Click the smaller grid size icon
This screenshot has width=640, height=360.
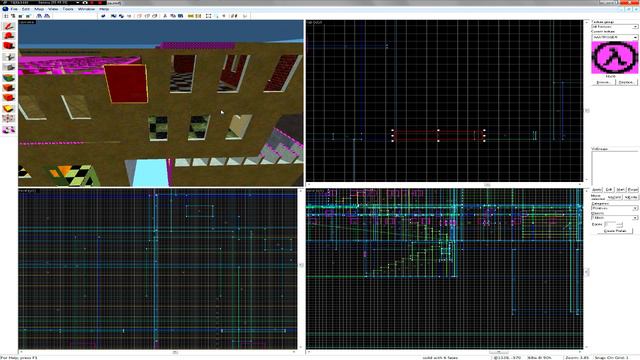20,16
